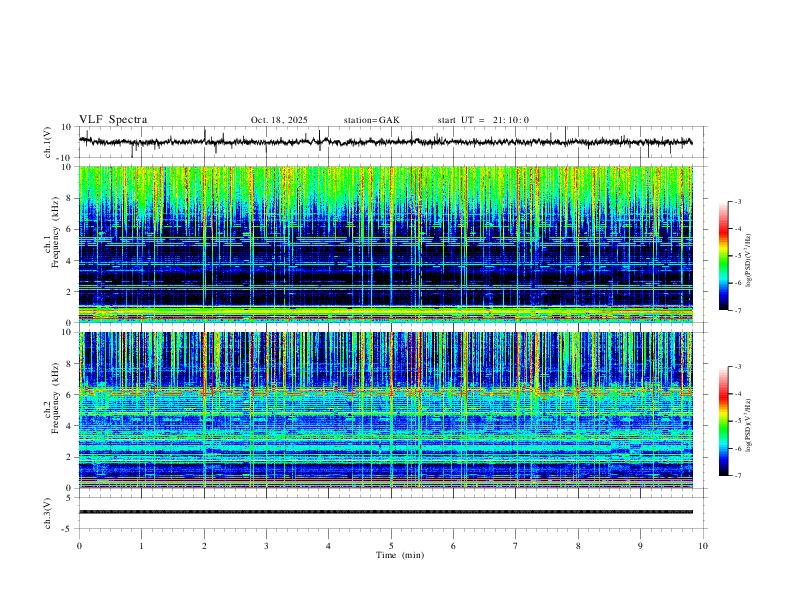Click the ch.1 color bar log(PSD) label
The height and width of the screenshot is (612, 792).
749,260
